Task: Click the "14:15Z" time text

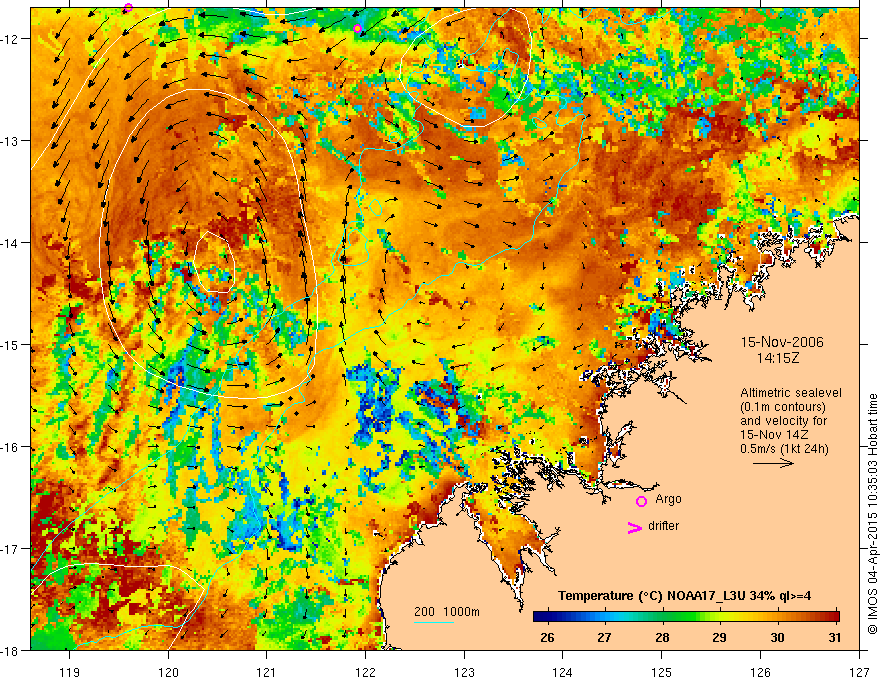Action: [x=777, y=358]
